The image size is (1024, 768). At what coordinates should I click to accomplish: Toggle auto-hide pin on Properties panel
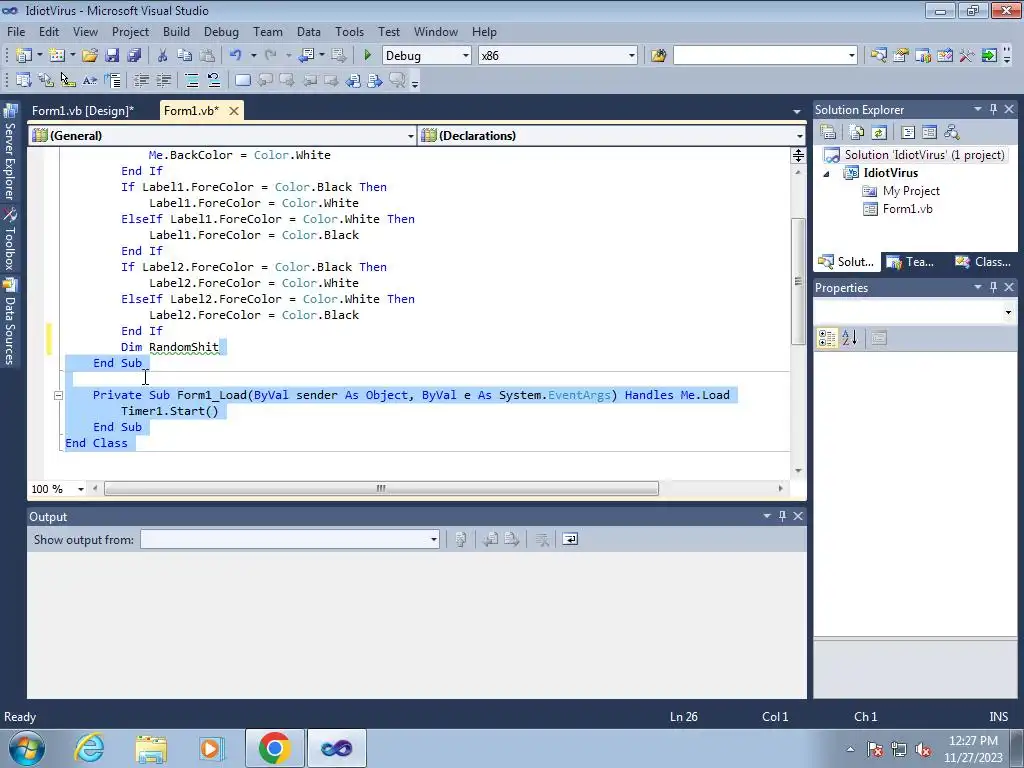point(993,287)
